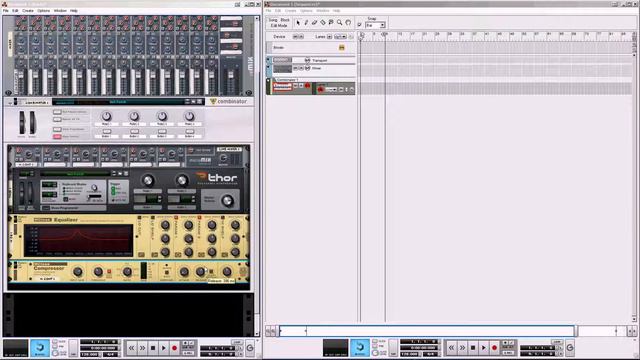Click Rewind in the sequencer window transport
The image size is (640, 360).
point(451,348)
